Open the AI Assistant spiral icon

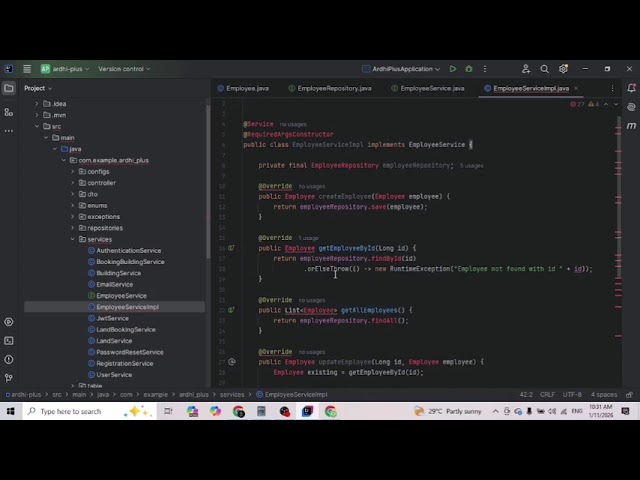click(631, 107)
